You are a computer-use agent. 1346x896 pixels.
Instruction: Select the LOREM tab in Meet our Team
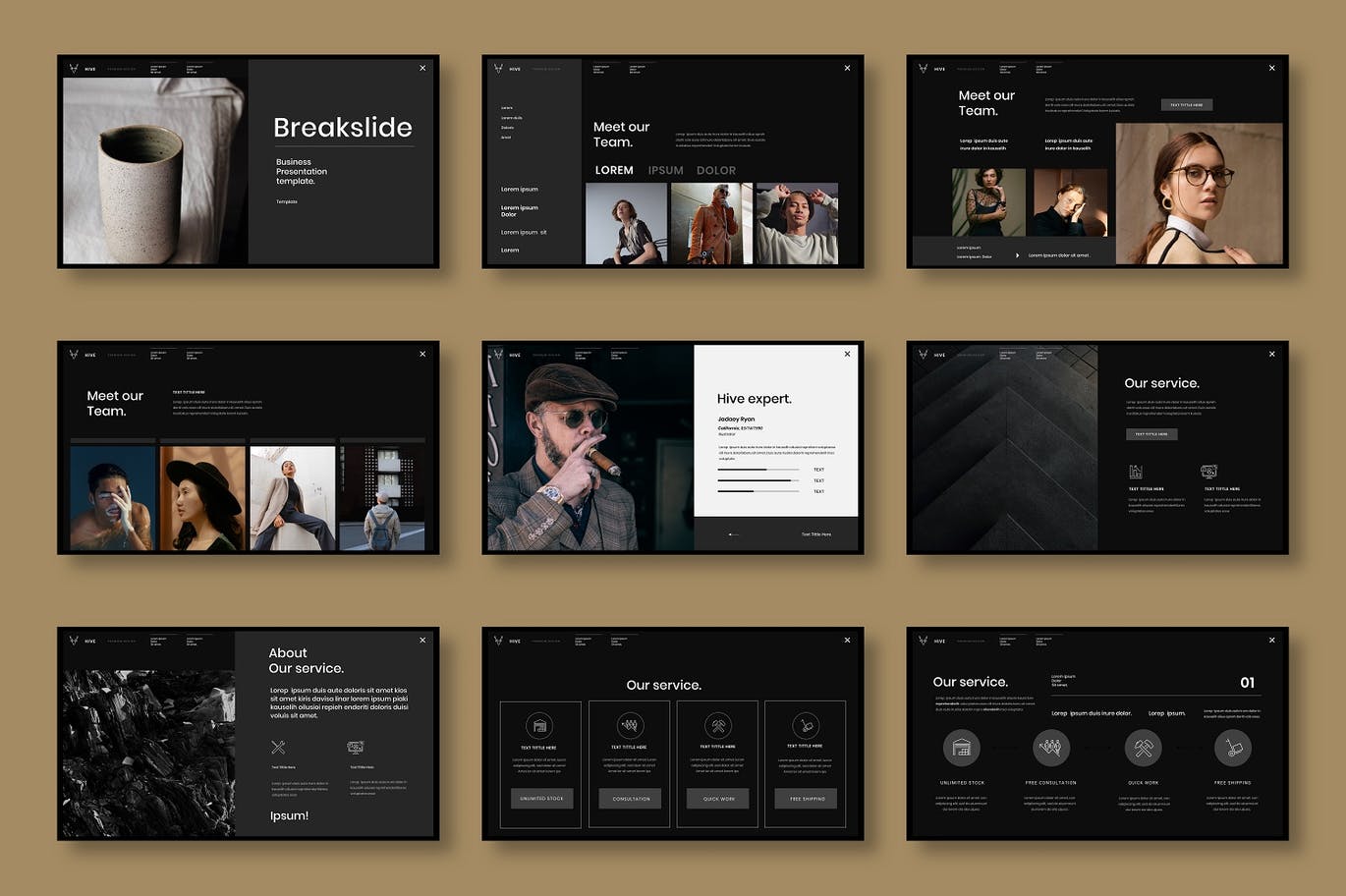pyautogui.click(x=614, y=170)
